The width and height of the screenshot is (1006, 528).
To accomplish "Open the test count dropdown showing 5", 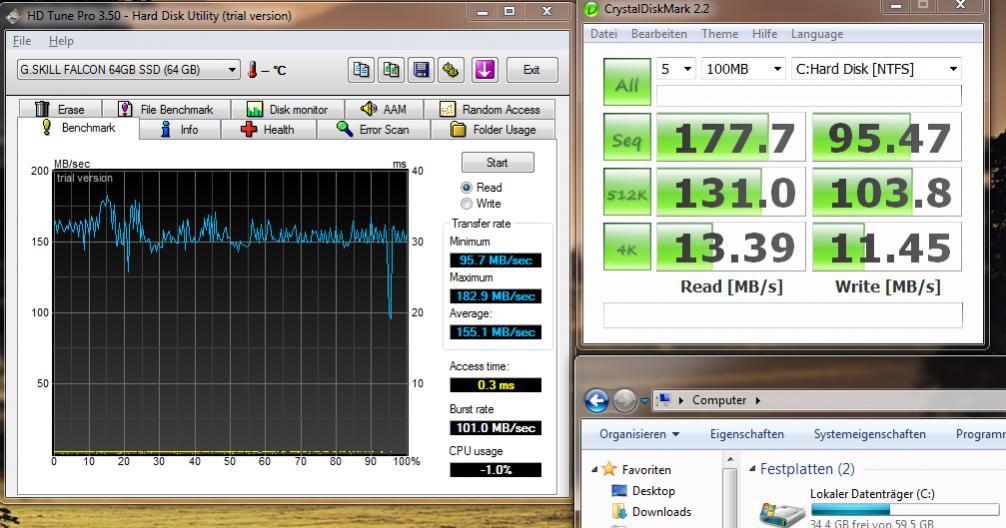I will pyautogui.click(x=688, y=69).
